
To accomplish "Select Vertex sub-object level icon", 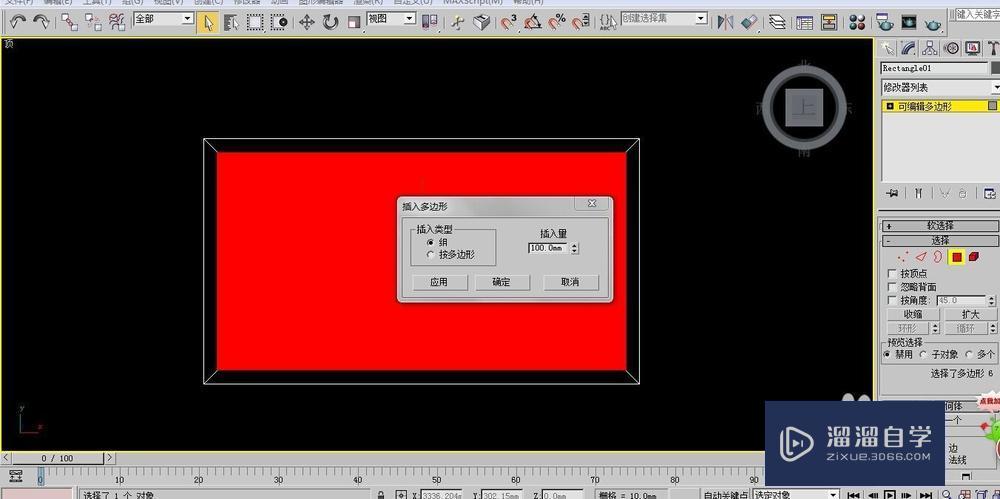I will (x=902, y=257).
